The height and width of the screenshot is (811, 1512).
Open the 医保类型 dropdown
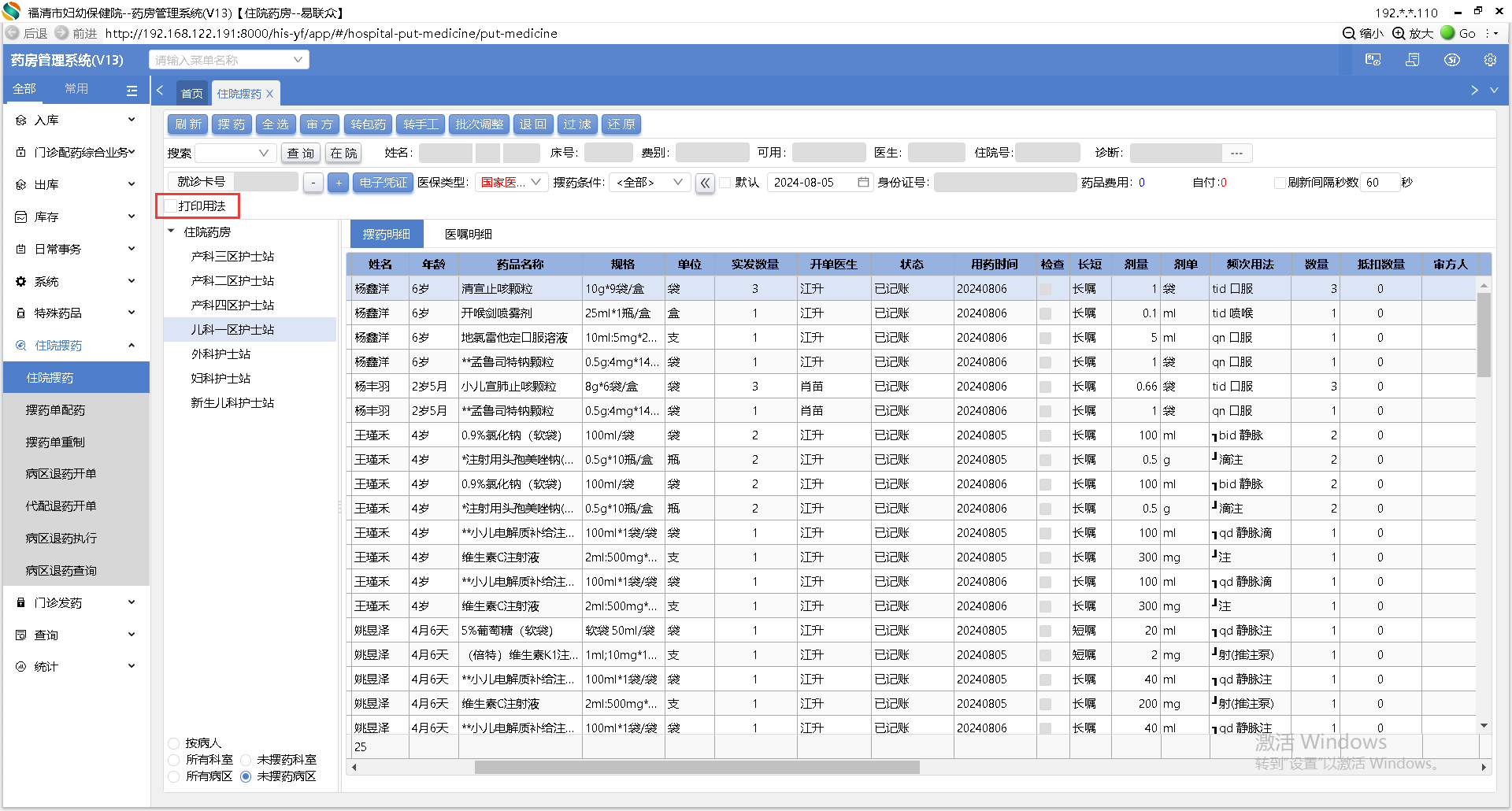[512, 183]
